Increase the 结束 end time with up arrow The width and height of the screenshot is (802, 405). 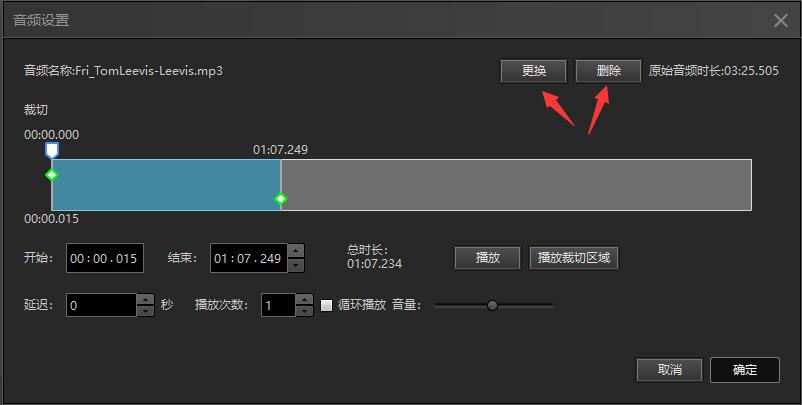[x=296, y=251]
